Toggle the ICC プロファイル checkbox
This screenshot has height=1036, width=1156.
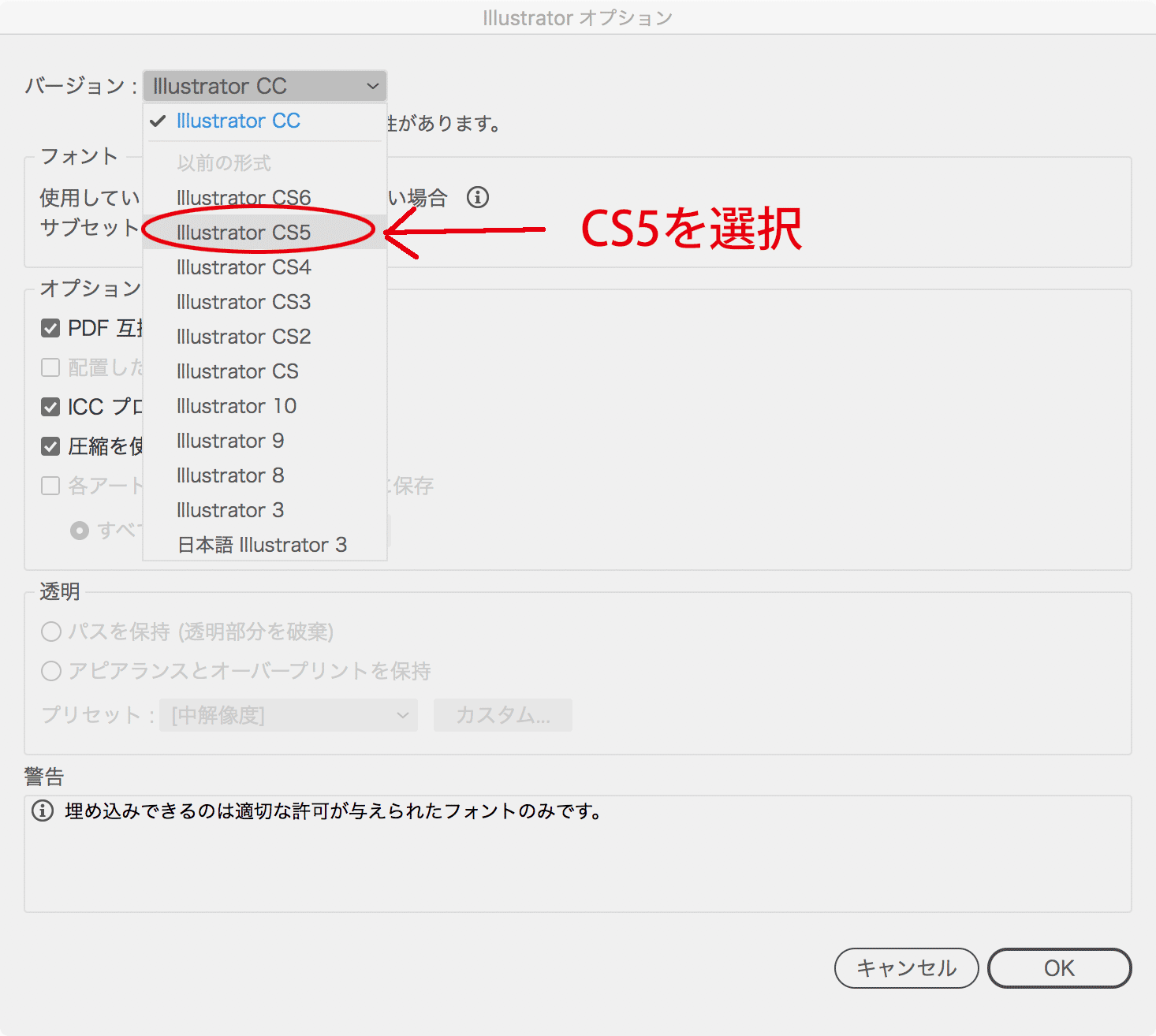(x=50, y=407)
